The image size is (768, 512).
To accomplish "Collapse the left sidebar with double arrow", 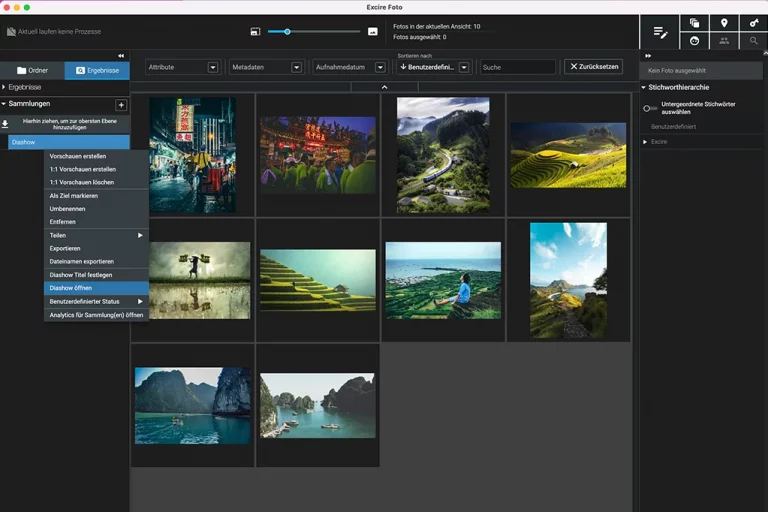I will [x=121, y=55].
